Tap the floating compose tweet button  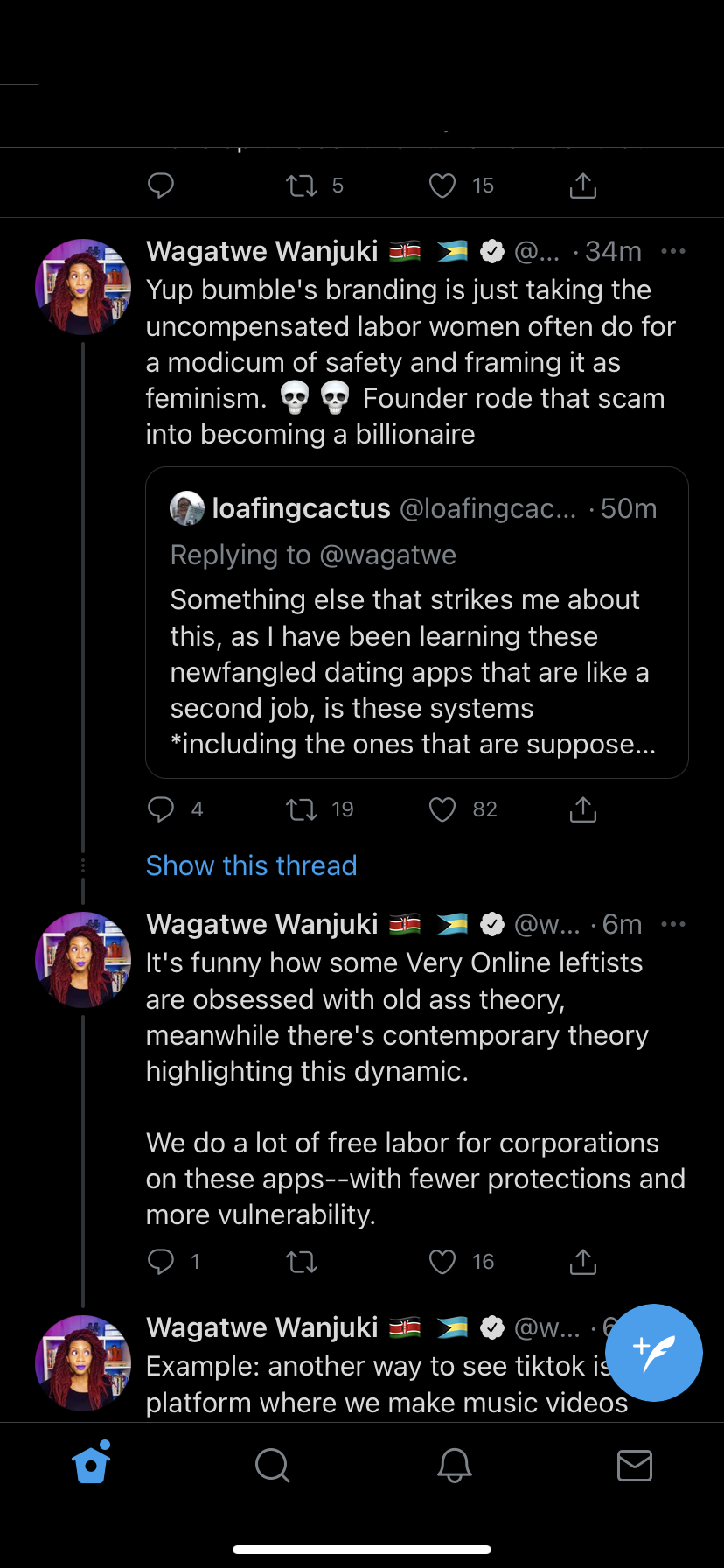pyautogui.click(x=653, y=1353)
